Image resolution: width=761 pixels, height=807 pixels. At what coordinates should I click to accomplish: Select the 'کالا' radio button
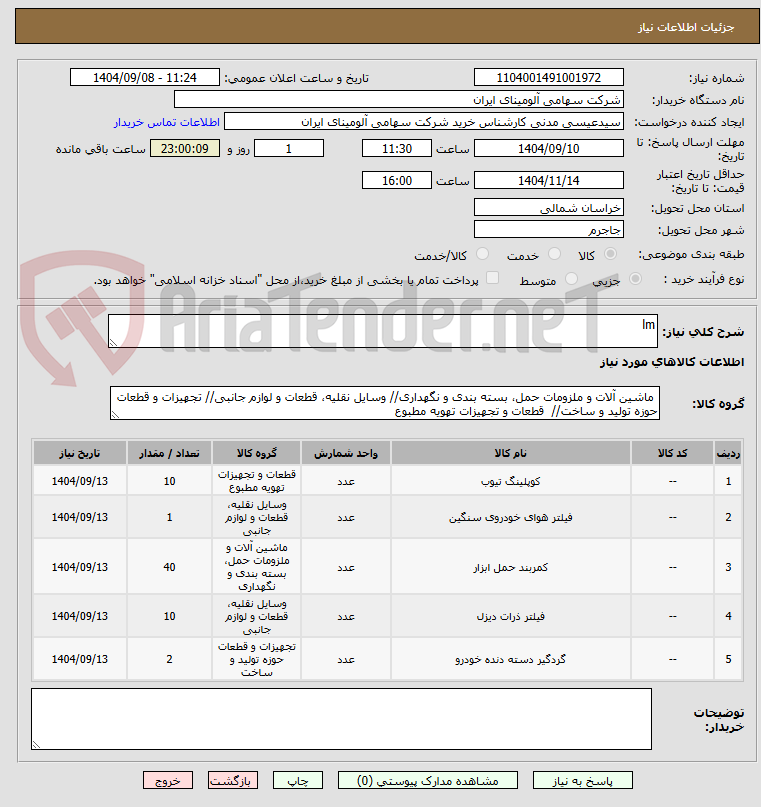point(610,254)
